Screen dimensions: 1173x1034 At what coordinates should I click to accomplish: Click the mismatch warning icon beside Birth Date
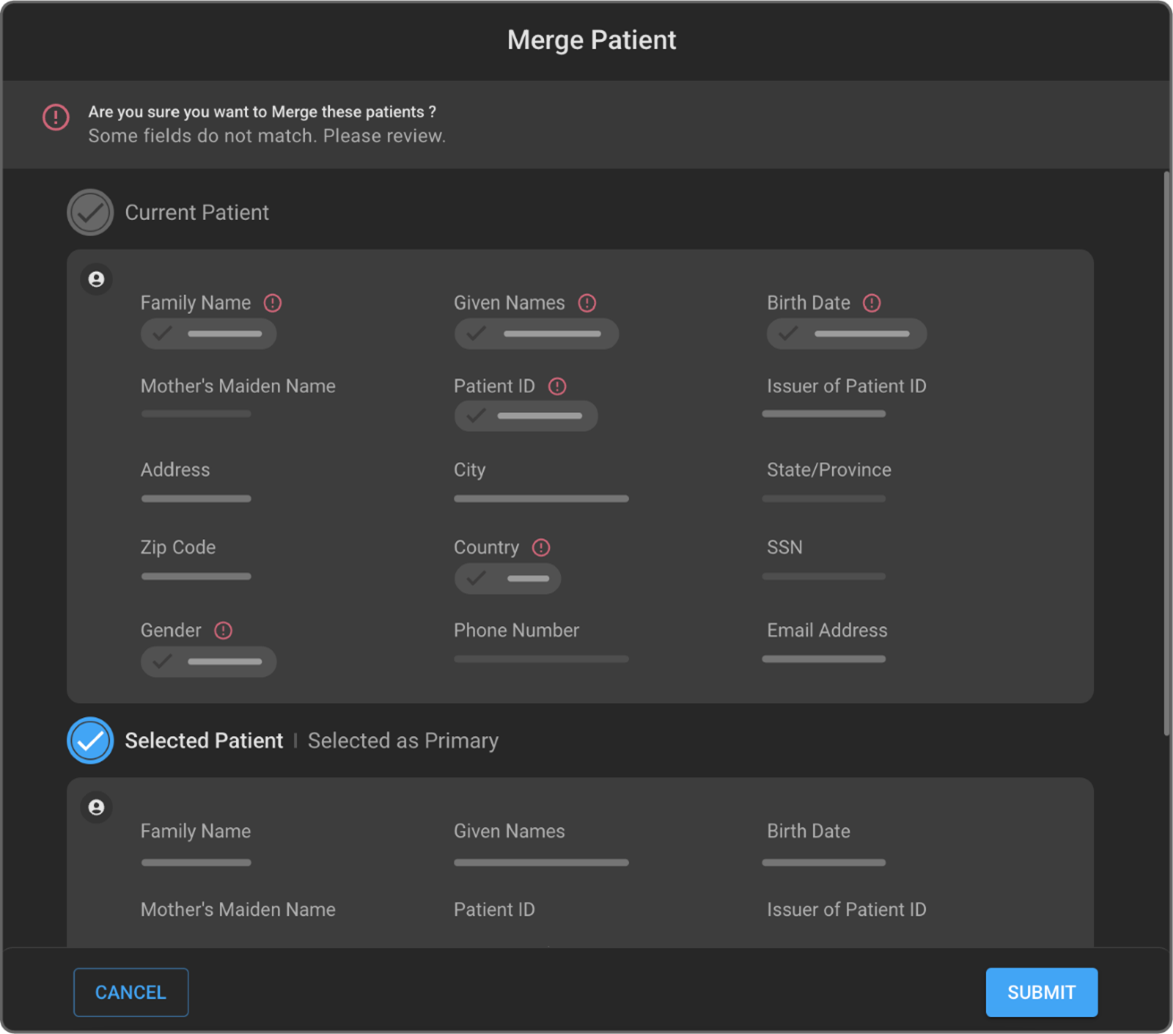pyautogui.click(x=872, y=303)
